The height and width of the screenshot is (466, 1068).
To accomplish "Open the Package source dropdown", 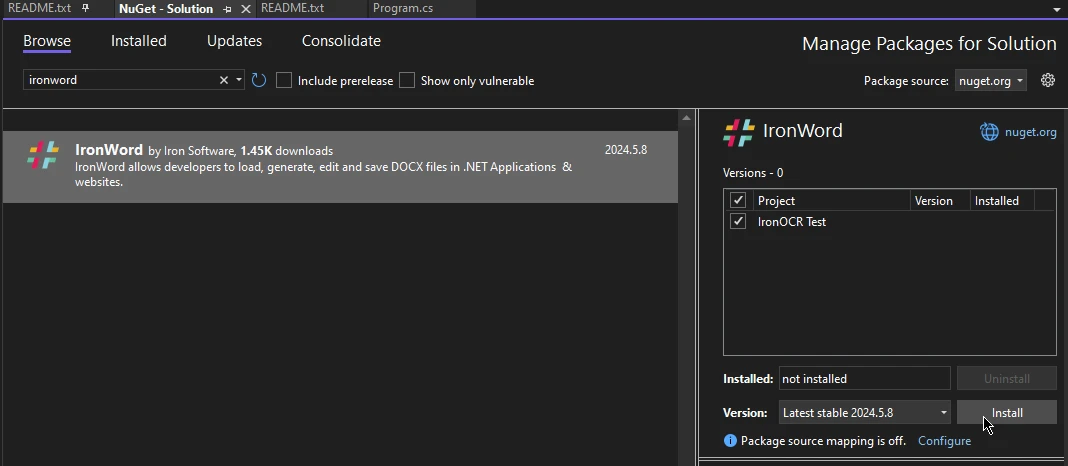I will pyautogui.click(x=990, y=81).
